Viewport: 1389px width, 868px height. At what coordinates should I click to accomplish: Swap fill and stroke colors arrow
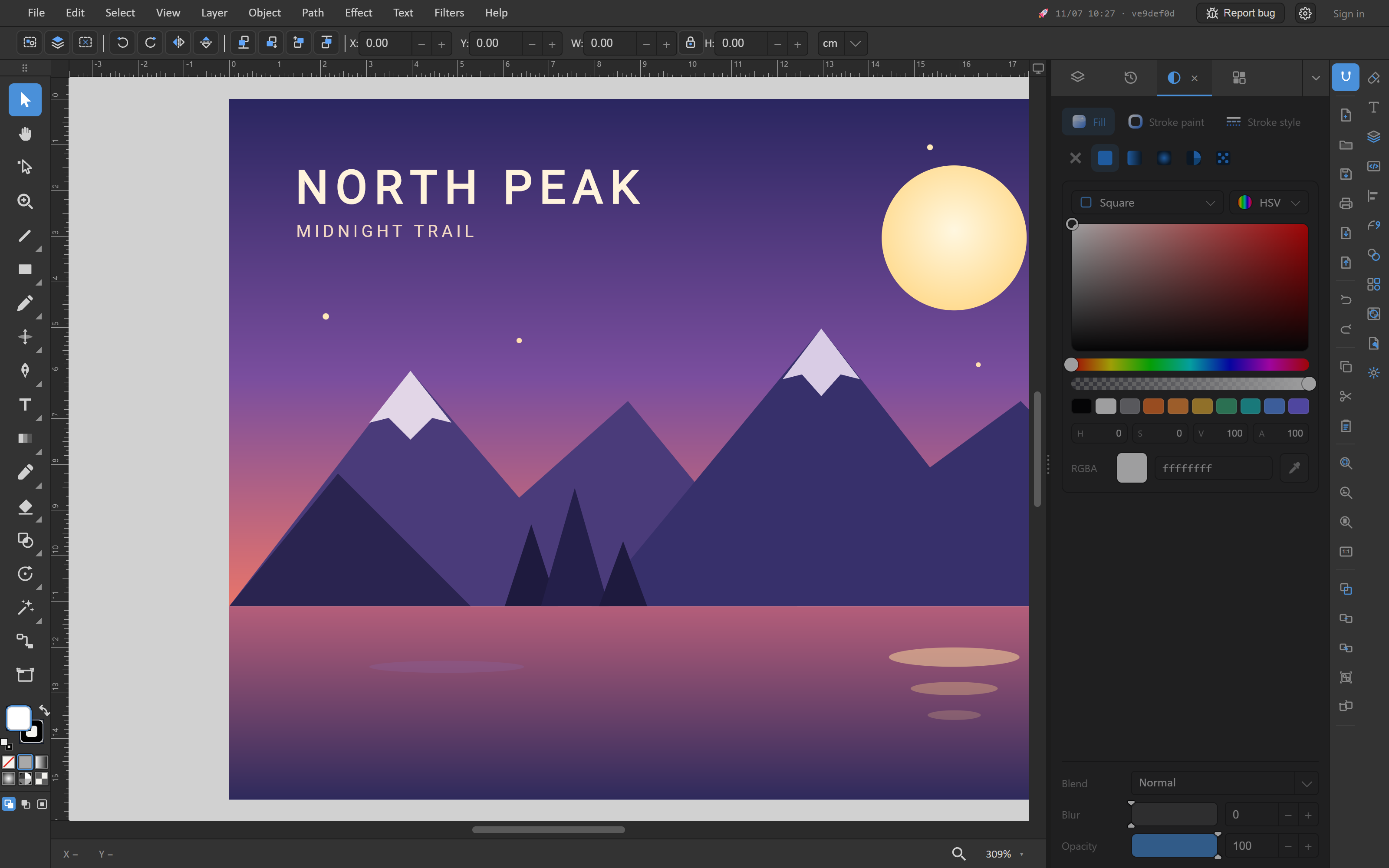tap(44, 710)
